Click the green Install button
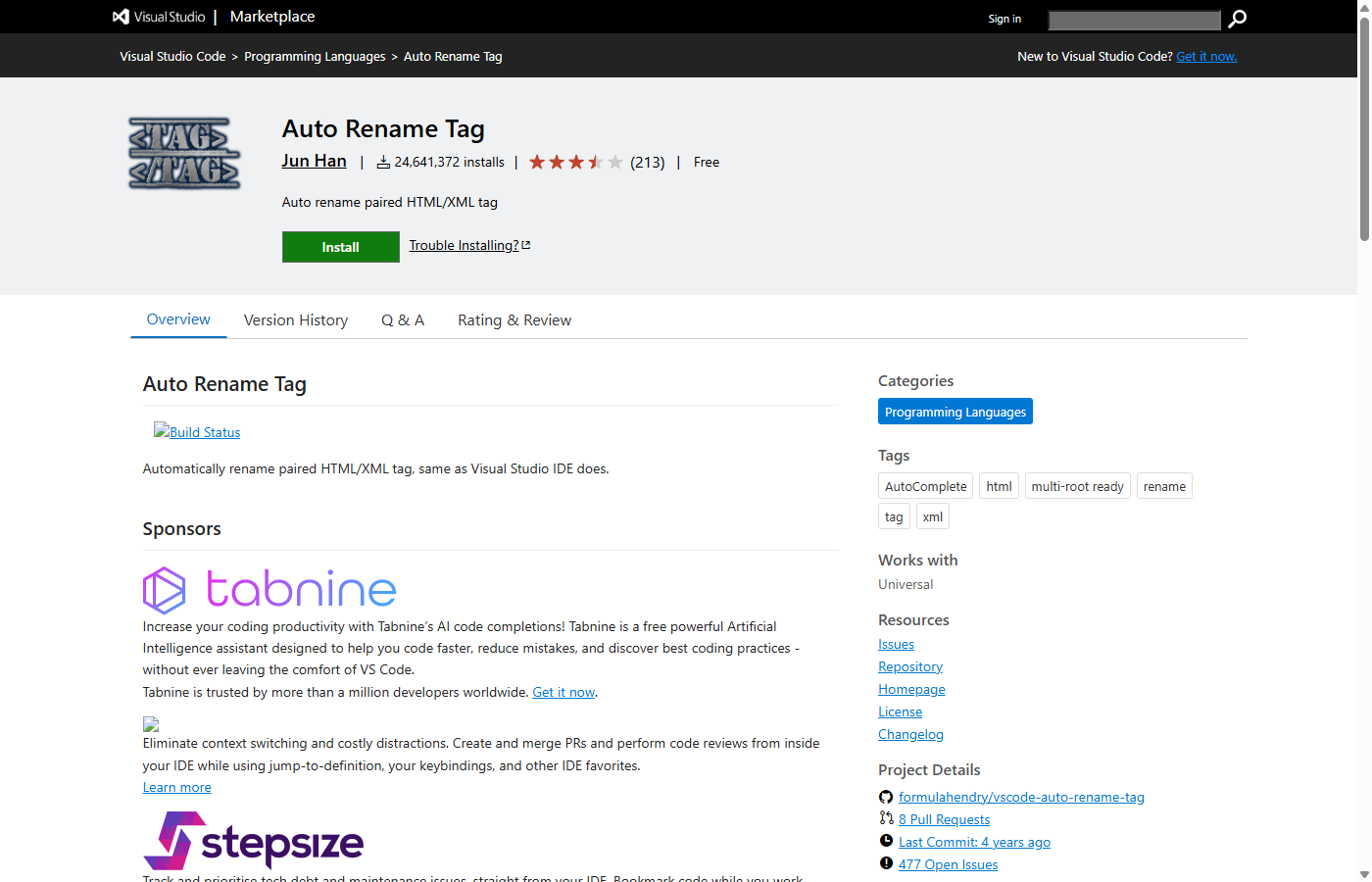 point(341,247)
